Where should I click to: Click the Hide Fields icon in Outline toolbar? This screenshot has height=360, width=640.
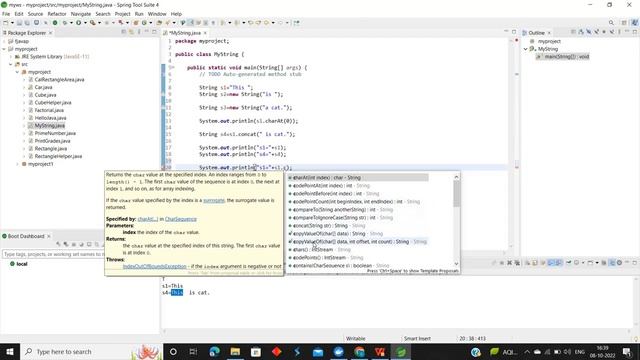point(589,32)
